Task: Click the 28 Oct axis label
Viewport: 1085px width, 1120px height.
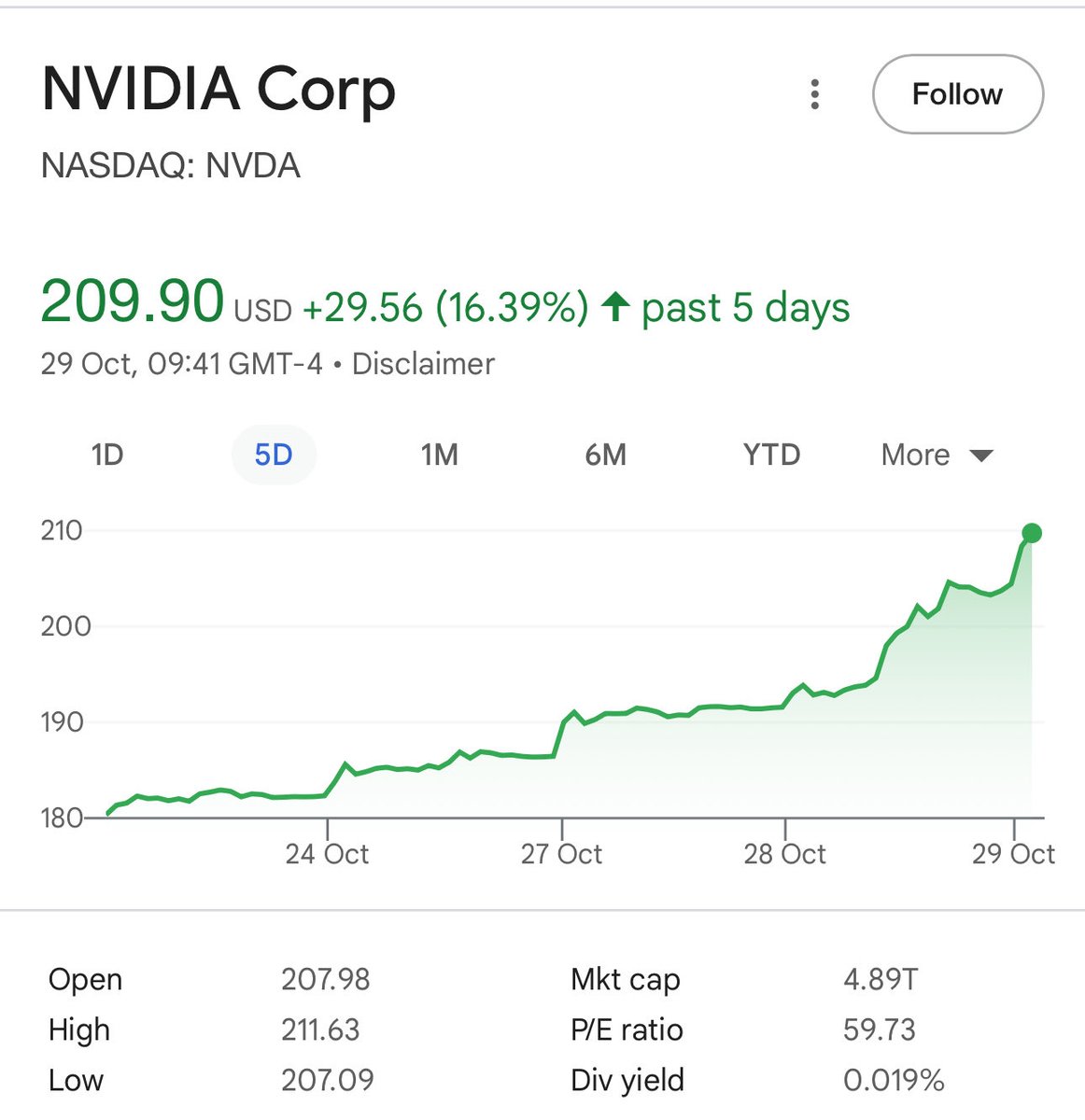Action: (x=784, y=853)
